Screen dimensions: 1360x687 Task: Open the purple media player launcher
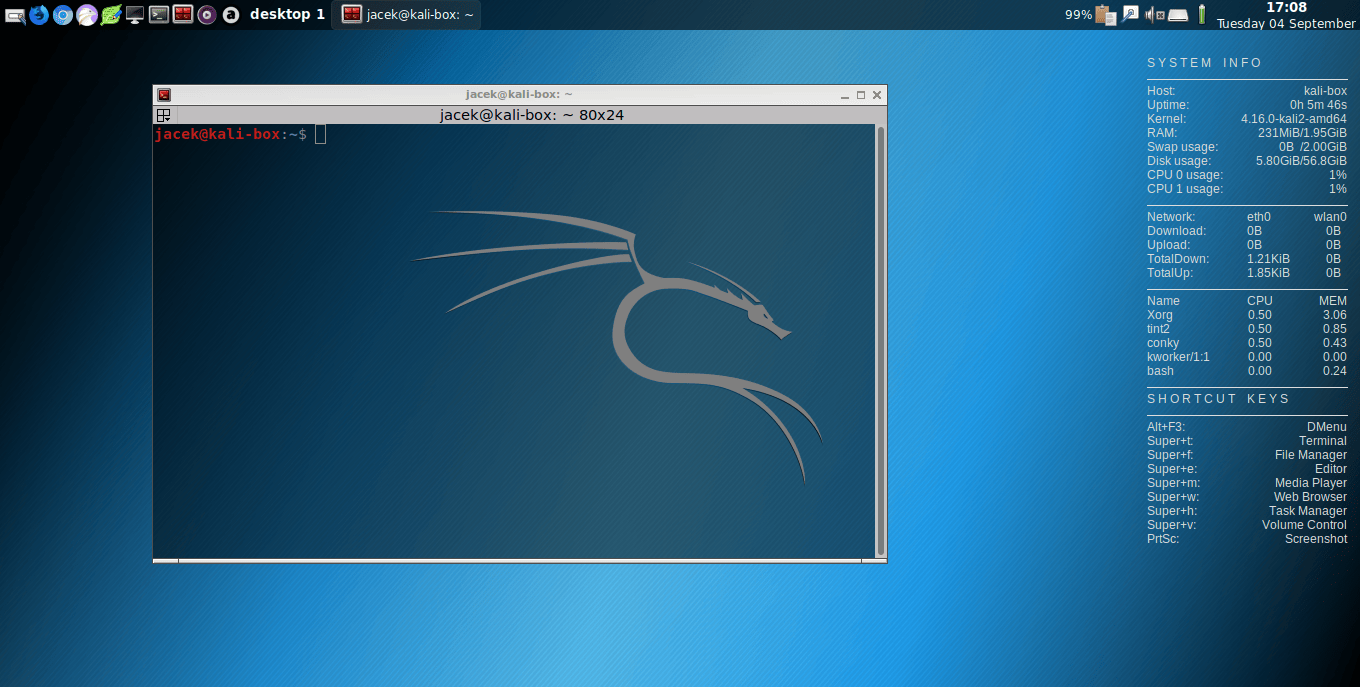[x=207, y=15]
